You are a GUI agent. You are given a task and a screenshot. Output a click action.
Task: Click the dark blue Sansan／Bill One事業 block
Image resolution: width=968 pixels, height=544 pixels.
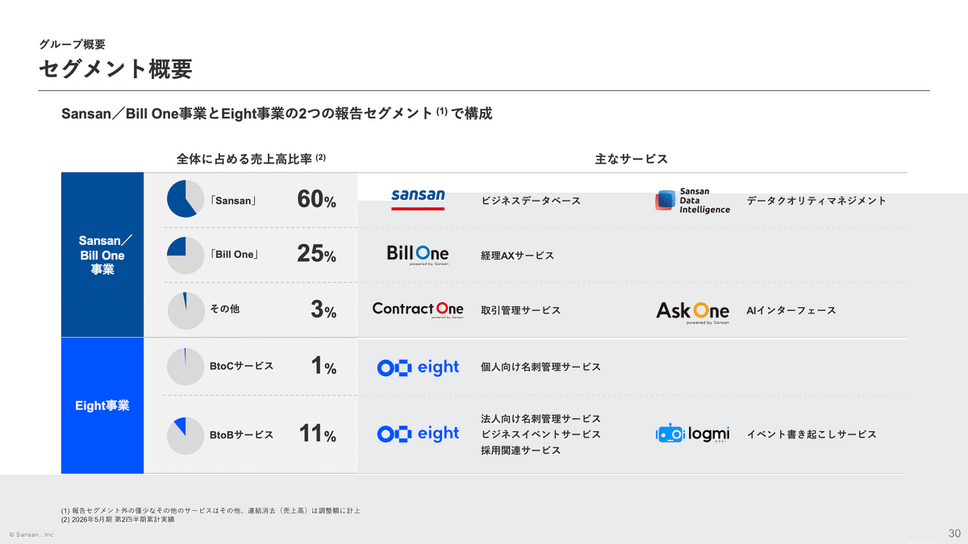pyautogui.click(x=102, y=255)
